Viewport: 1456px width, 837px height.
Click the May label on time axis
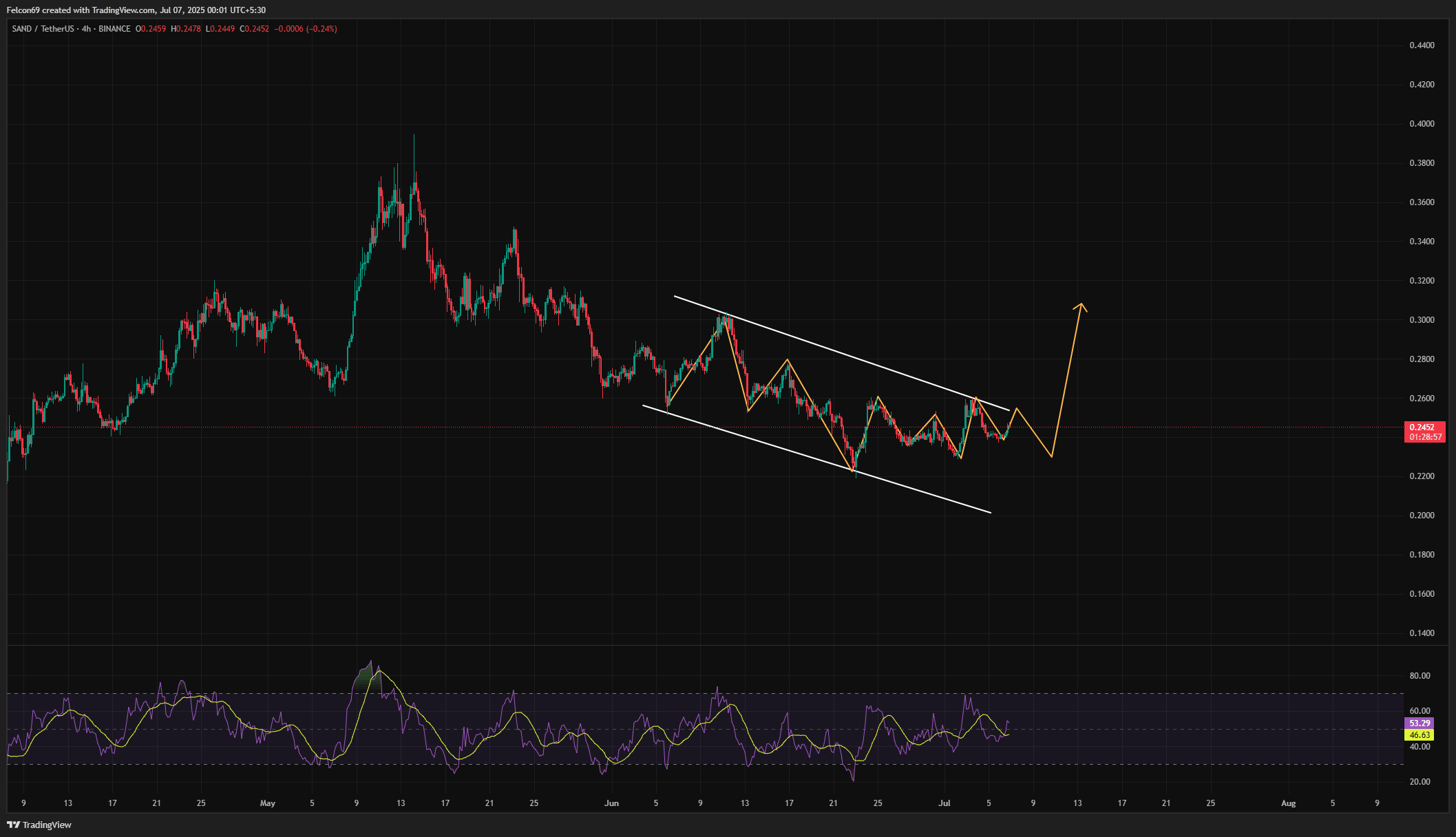pyautogui.click(x=267, y=803)
